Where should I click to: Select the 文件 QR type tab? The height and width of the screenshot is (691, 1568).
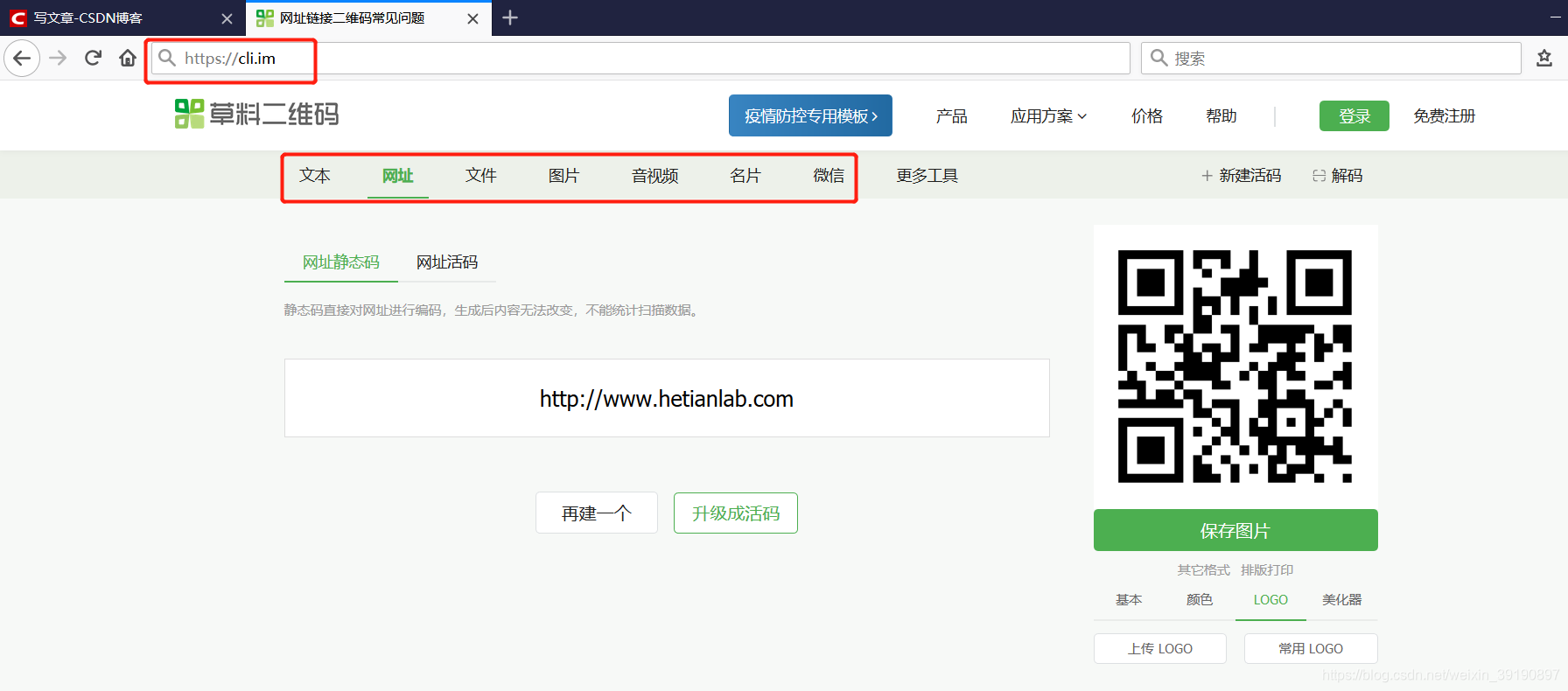tap(480, 175)
